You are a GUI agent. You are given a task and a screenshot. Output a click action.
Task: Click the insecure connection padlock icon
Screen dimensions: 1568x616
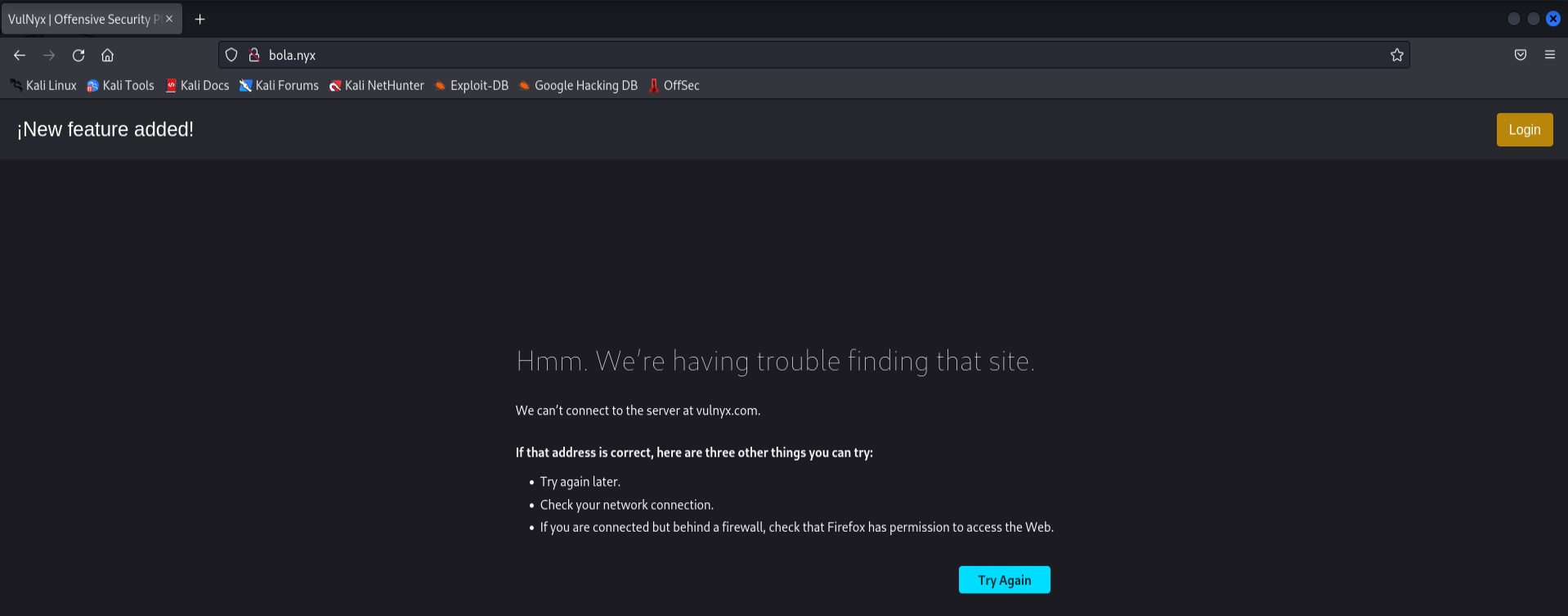coord(254,55)
